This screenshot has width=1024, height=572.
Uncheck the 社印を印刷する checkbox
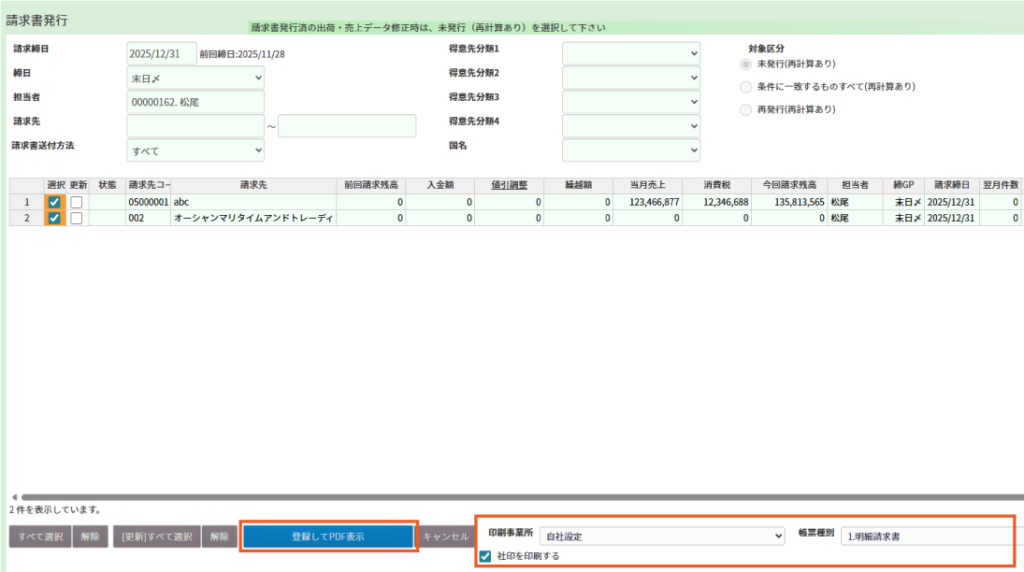click(485, 556)
